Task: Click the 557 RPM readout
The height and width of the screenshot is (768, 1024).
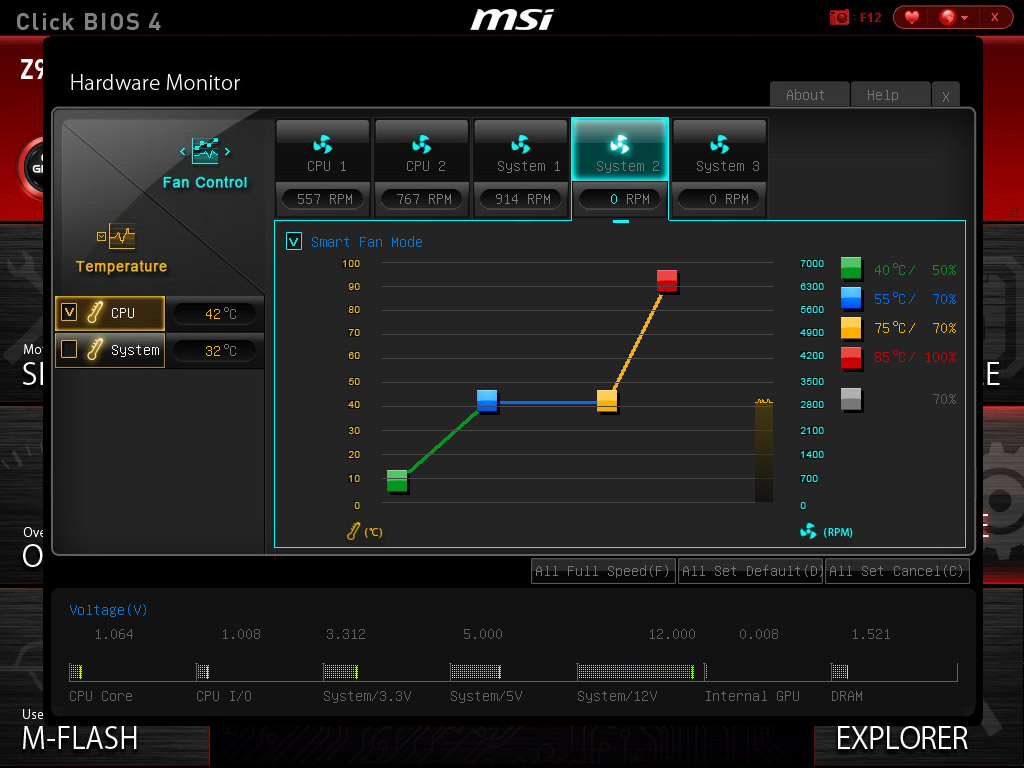Action: (x=325, y=199)
